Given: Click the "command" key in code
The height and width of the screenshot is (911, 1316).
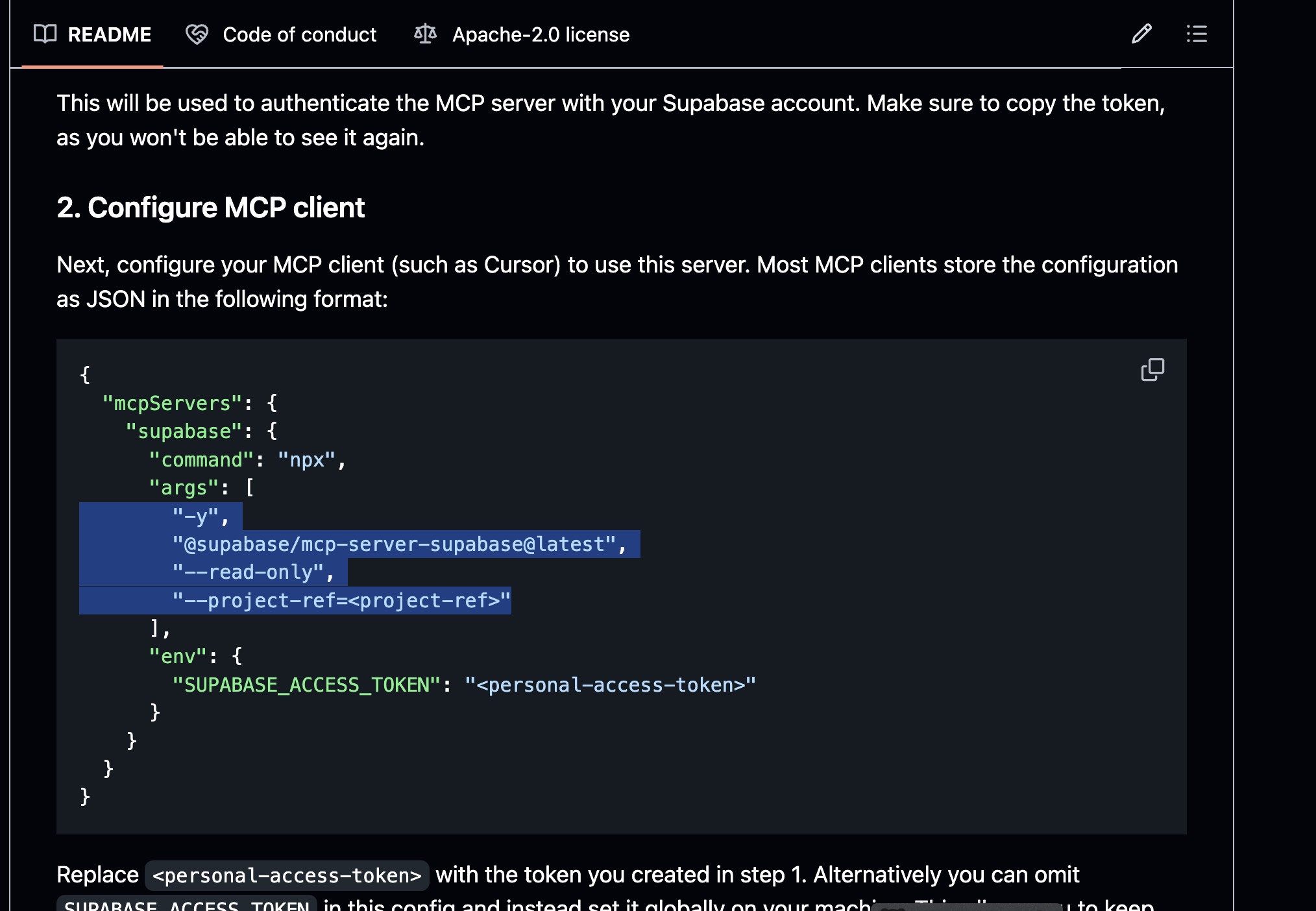Looking at the screenshot, I should 201,460.
